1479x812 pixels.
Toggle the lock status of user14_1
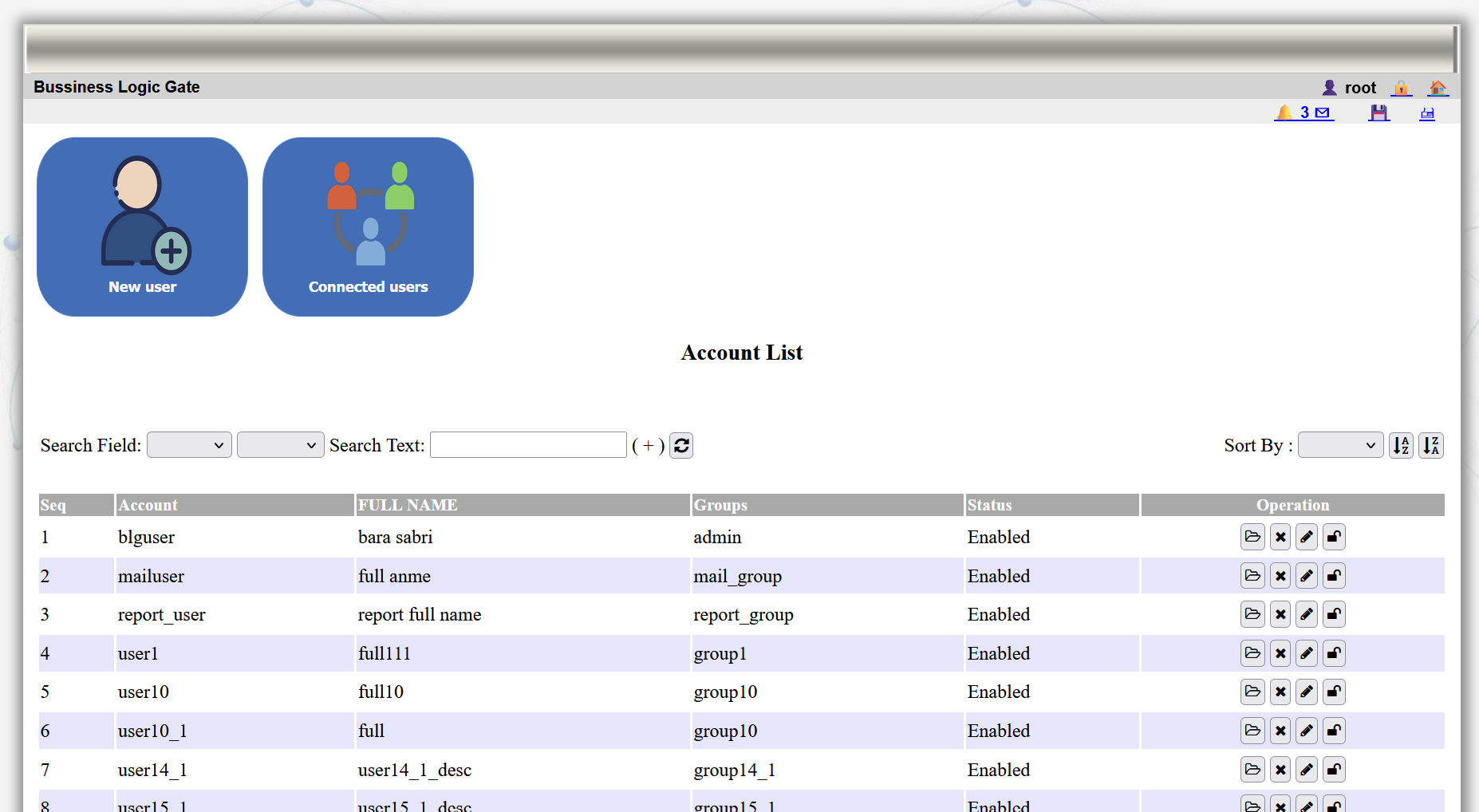[x=1334, y=770]
